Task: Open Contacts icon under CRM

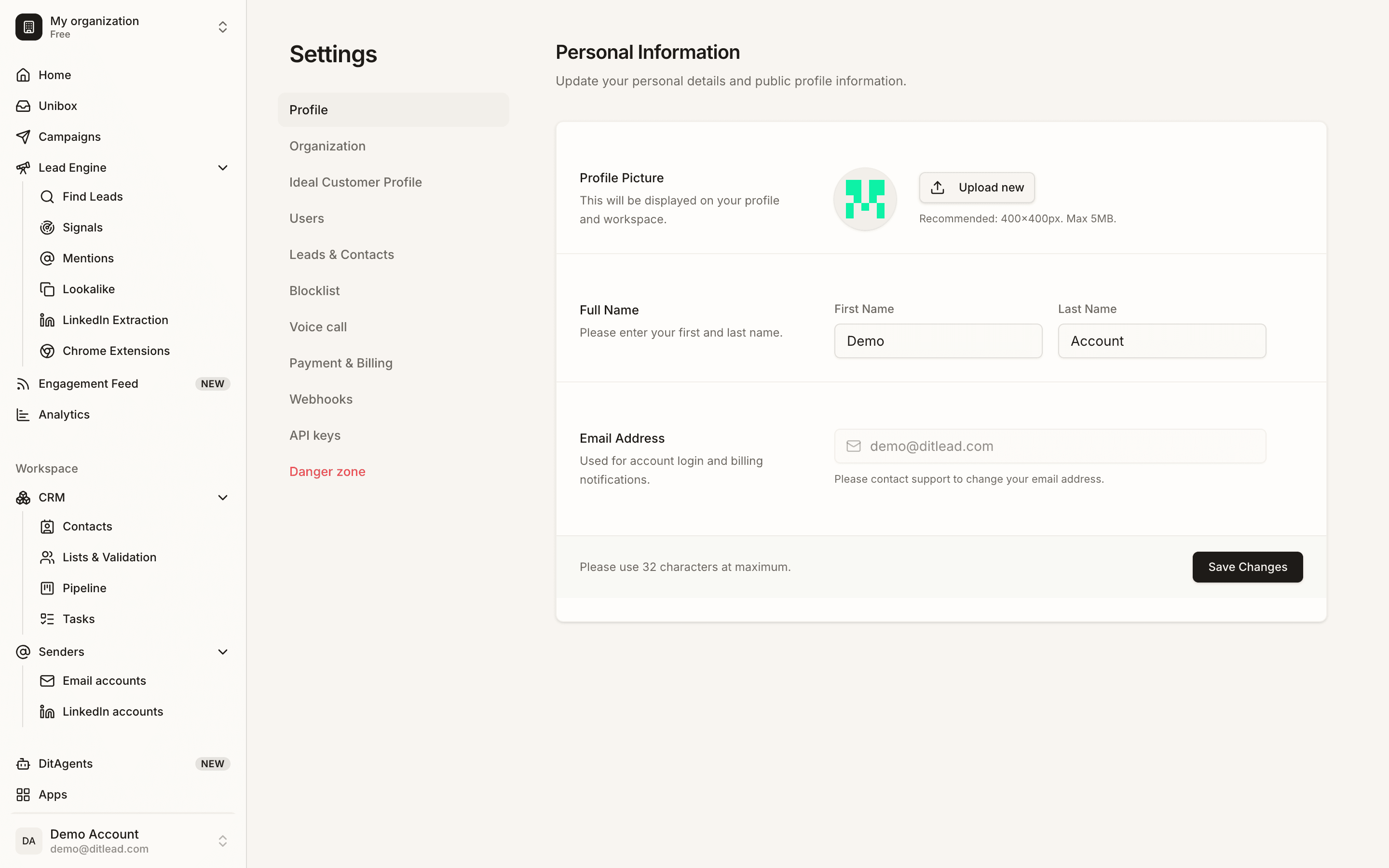Action: pos(47,527)
